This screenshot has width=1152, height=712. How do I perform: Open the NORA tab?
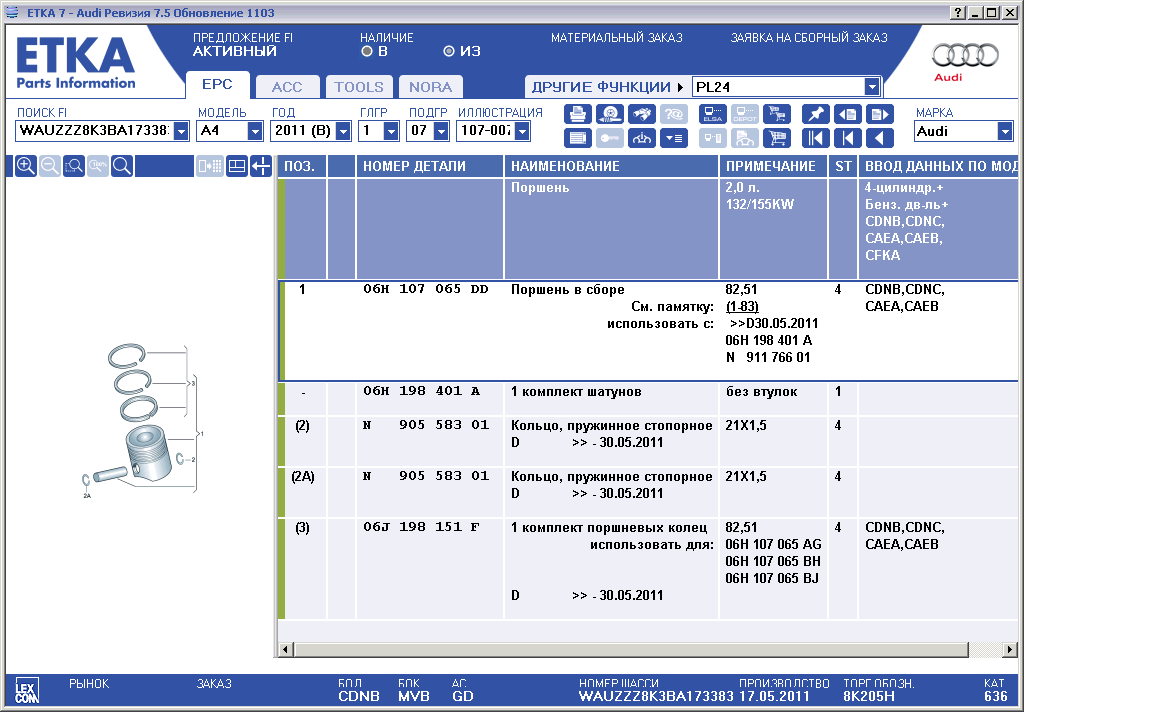[x=431, y=87]
